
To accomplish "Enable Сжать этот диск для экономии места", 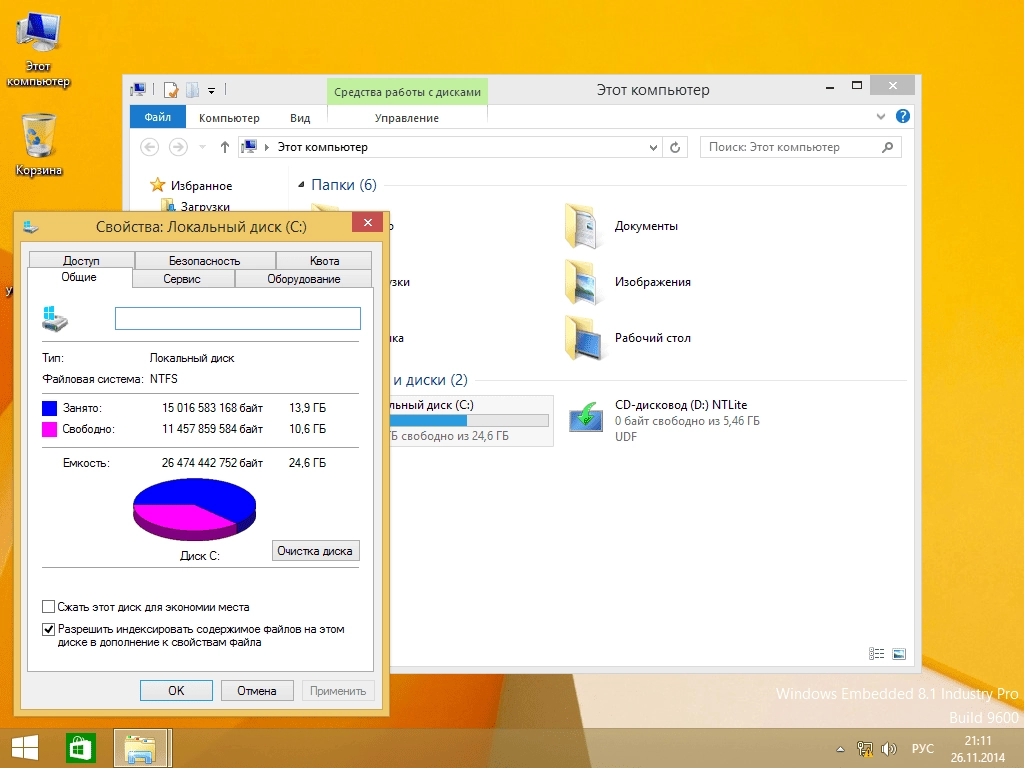I will [x=48, y=607].
